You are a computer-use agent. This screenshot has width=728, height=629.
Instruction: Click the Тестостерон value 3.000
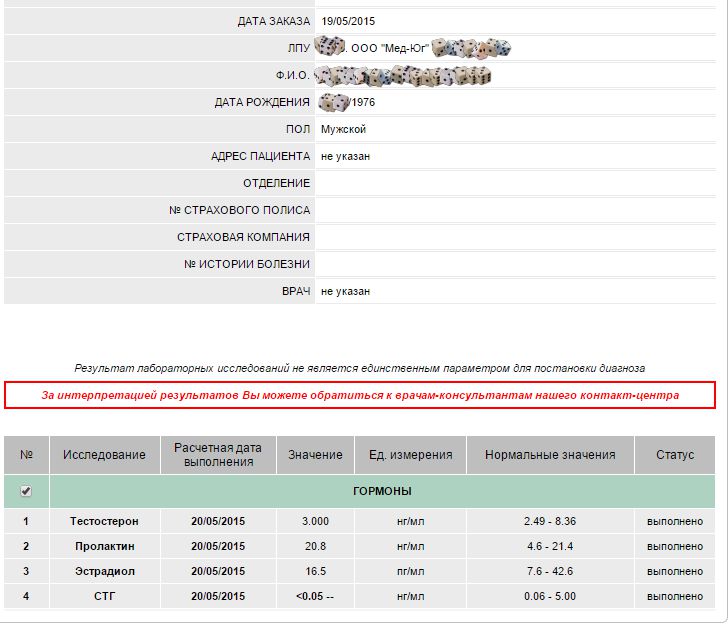(x=315, y=521)
